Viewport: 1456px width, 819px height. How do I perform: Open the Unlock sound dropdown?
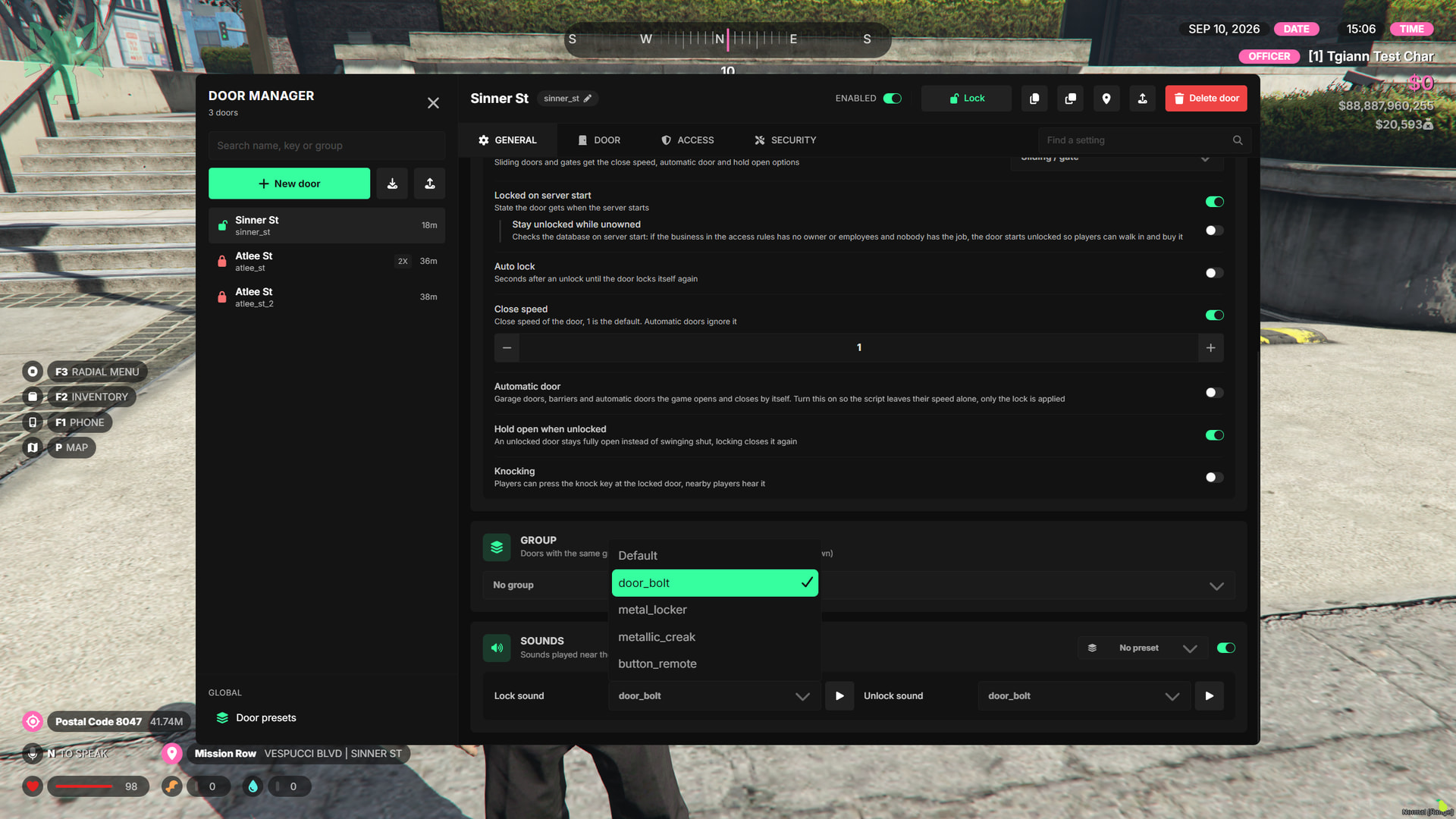1084,696
